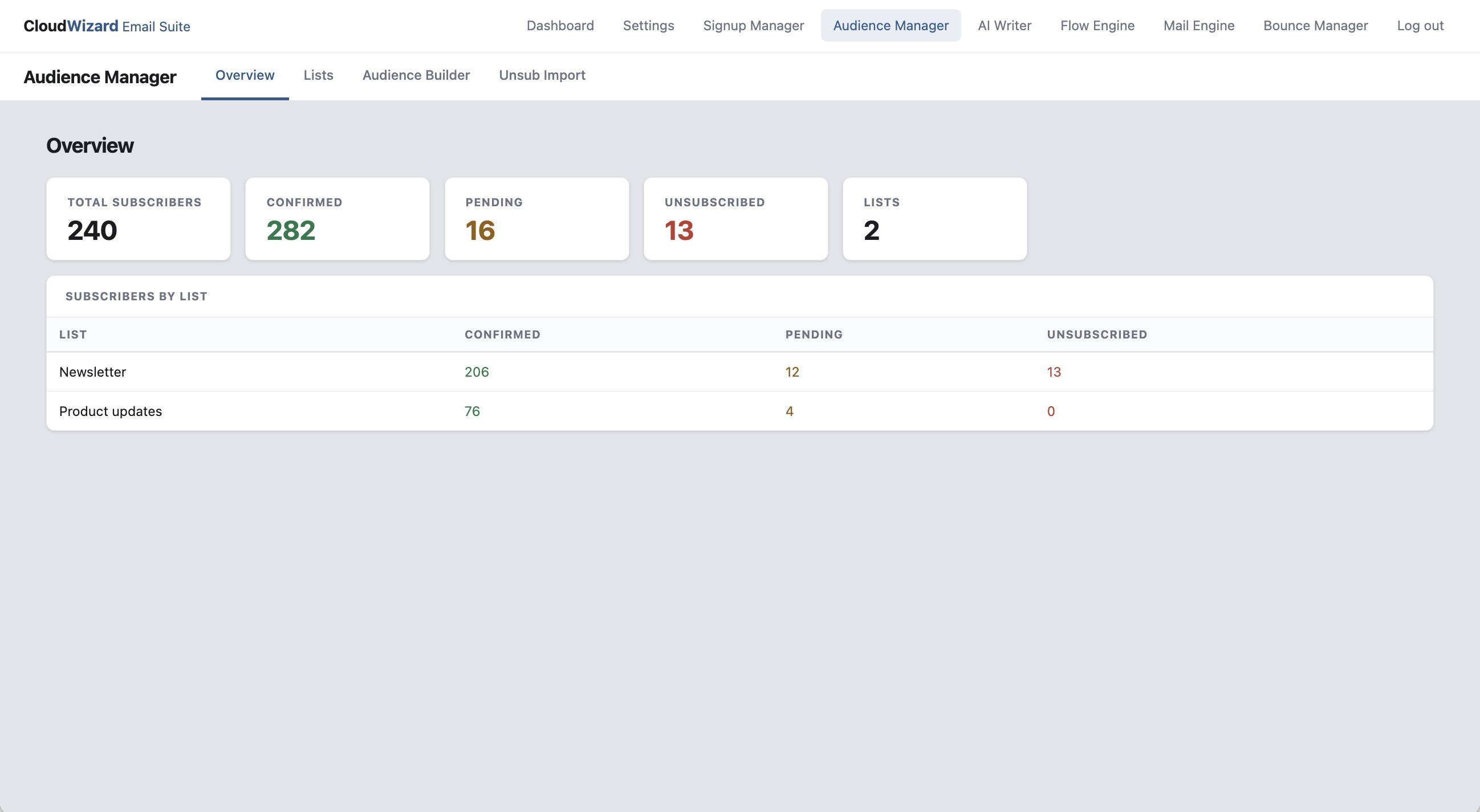Click the CONFIRMED table column header
Screen dimensions: 1480x812
coord(502,335)
